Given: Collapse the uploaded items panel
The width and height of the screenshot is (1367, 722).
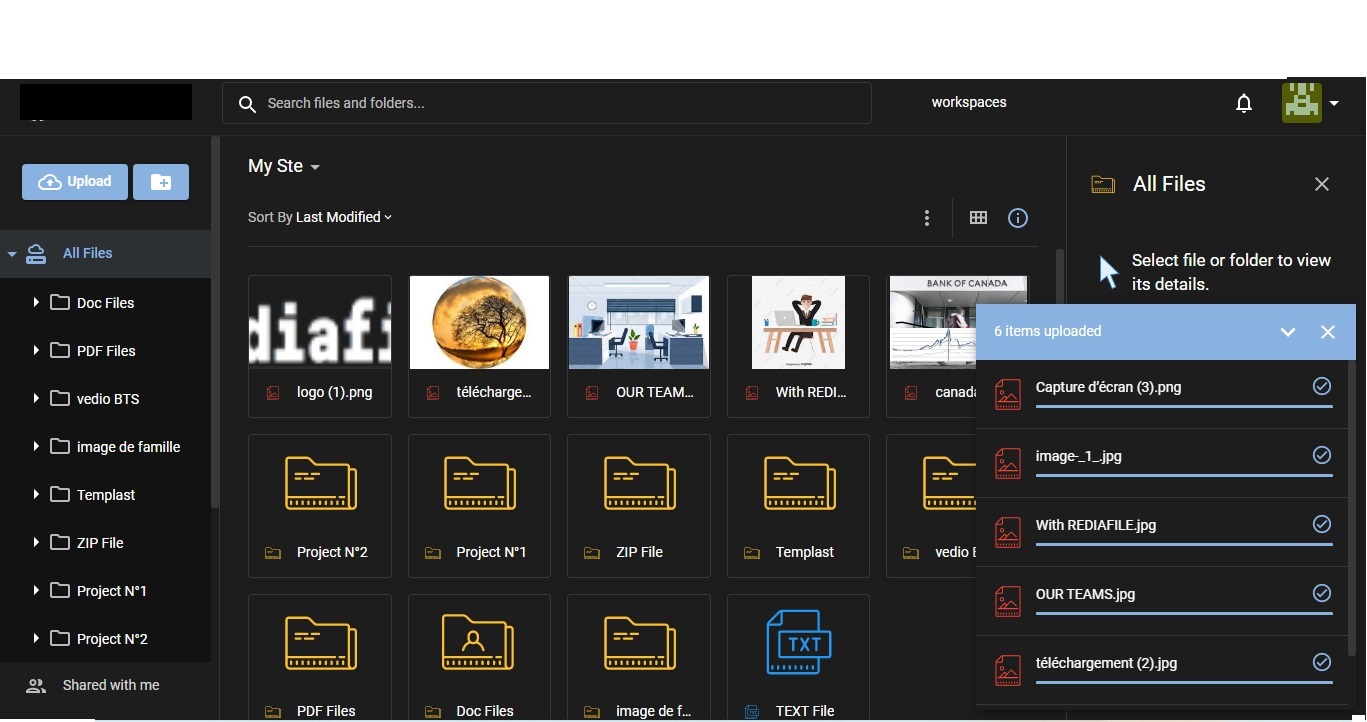Looking at the screenshot, I should tap(1288, 332).
